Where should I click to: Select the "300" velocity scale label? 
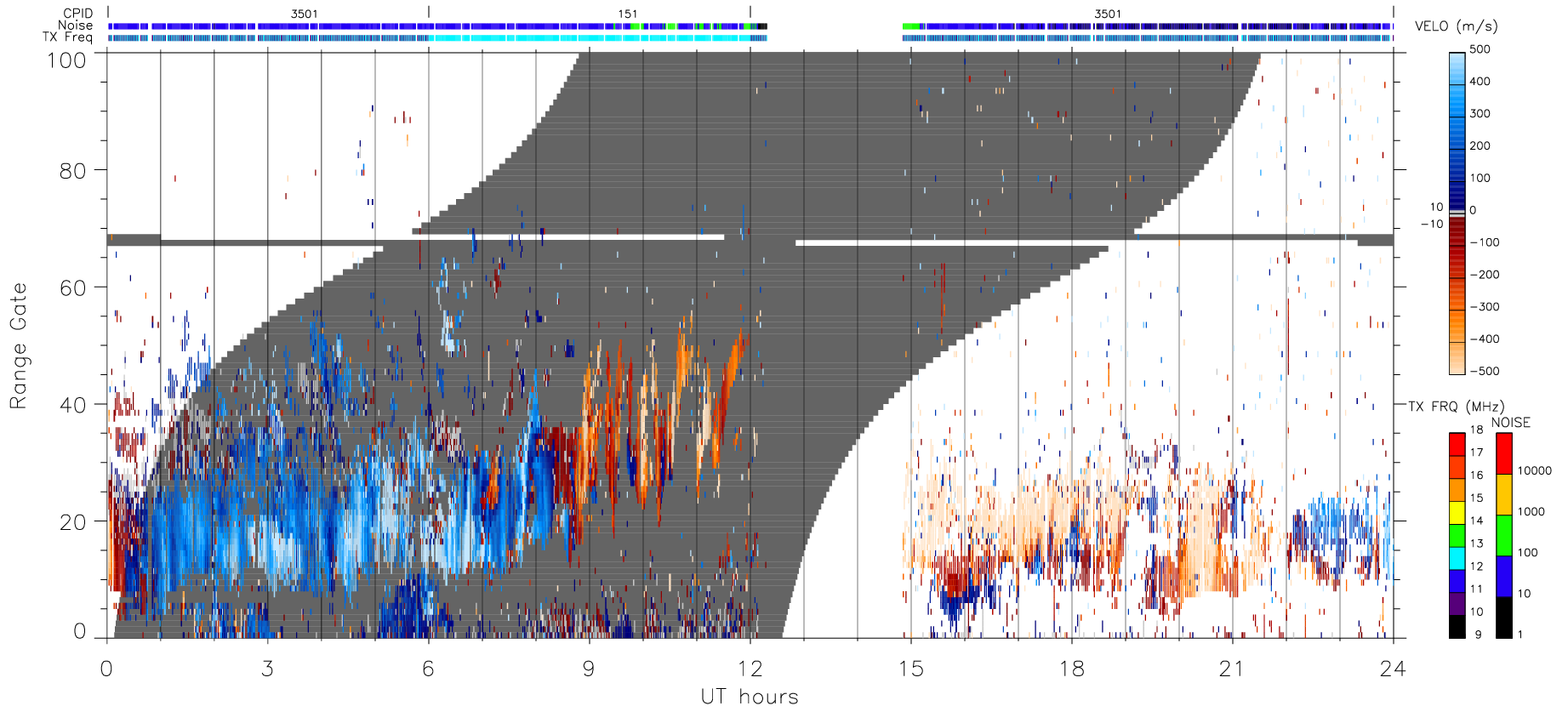coord(1480,113)
